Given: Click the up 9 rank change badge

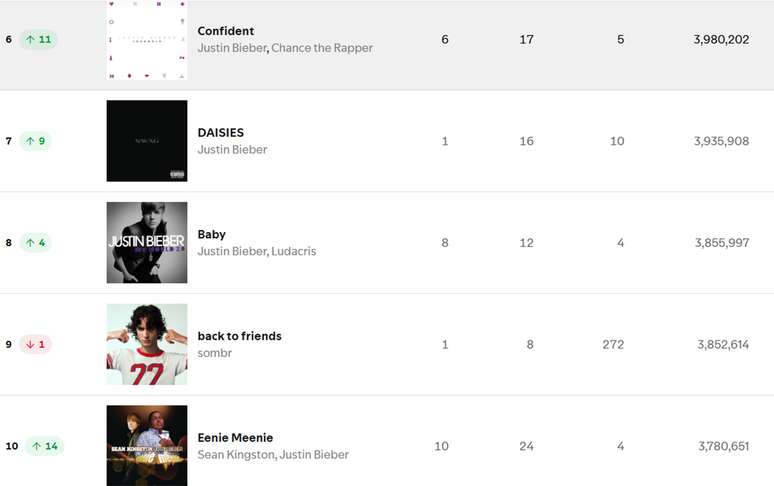Looking at the screenshot, I should (x=35, y=141).
